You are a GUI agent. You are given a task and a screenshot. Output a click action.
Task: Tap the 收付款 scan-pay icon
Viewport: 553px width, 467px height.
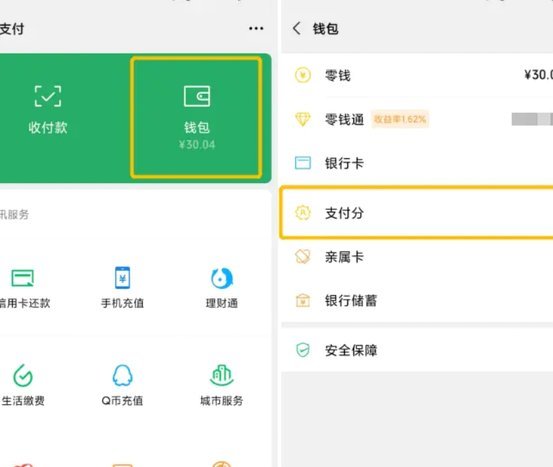pos(48,96)
